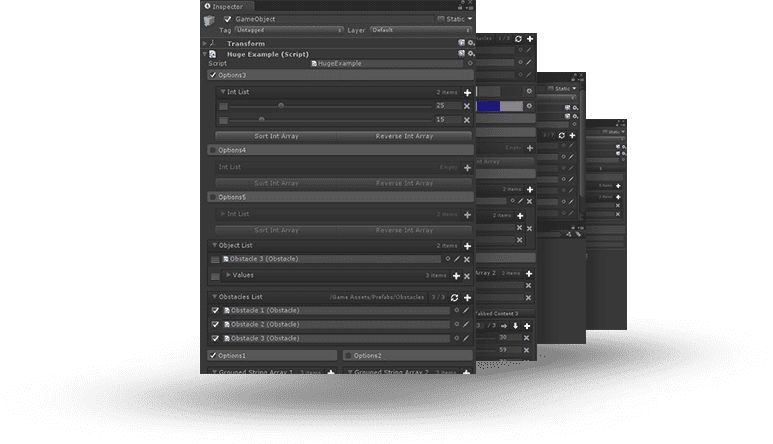Click Reverse Int Array button under Options3
Screen dimensions: 773x444
tap(404, 136)
